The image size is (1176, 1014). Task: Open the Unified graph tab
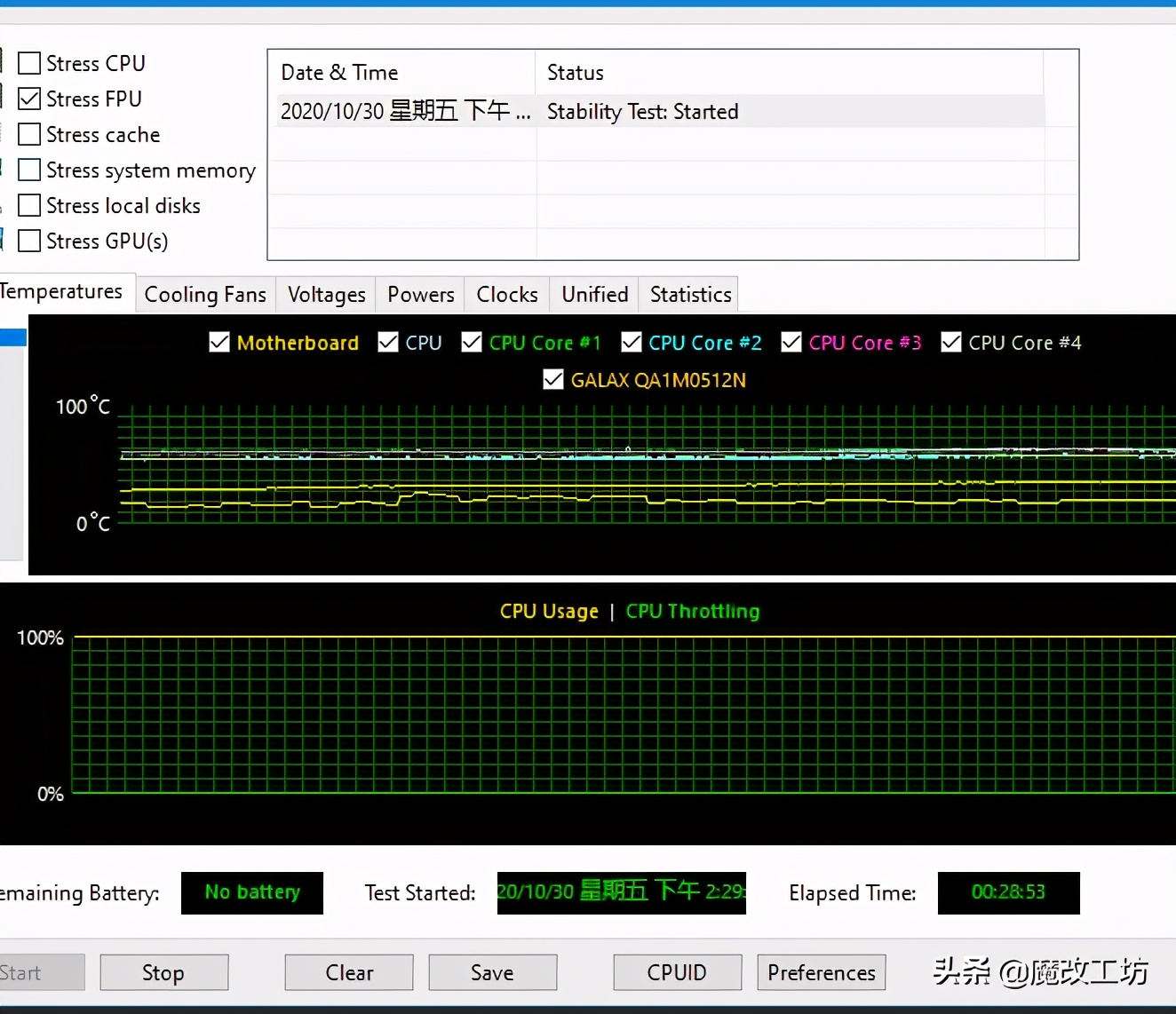[x=594, y=295]
